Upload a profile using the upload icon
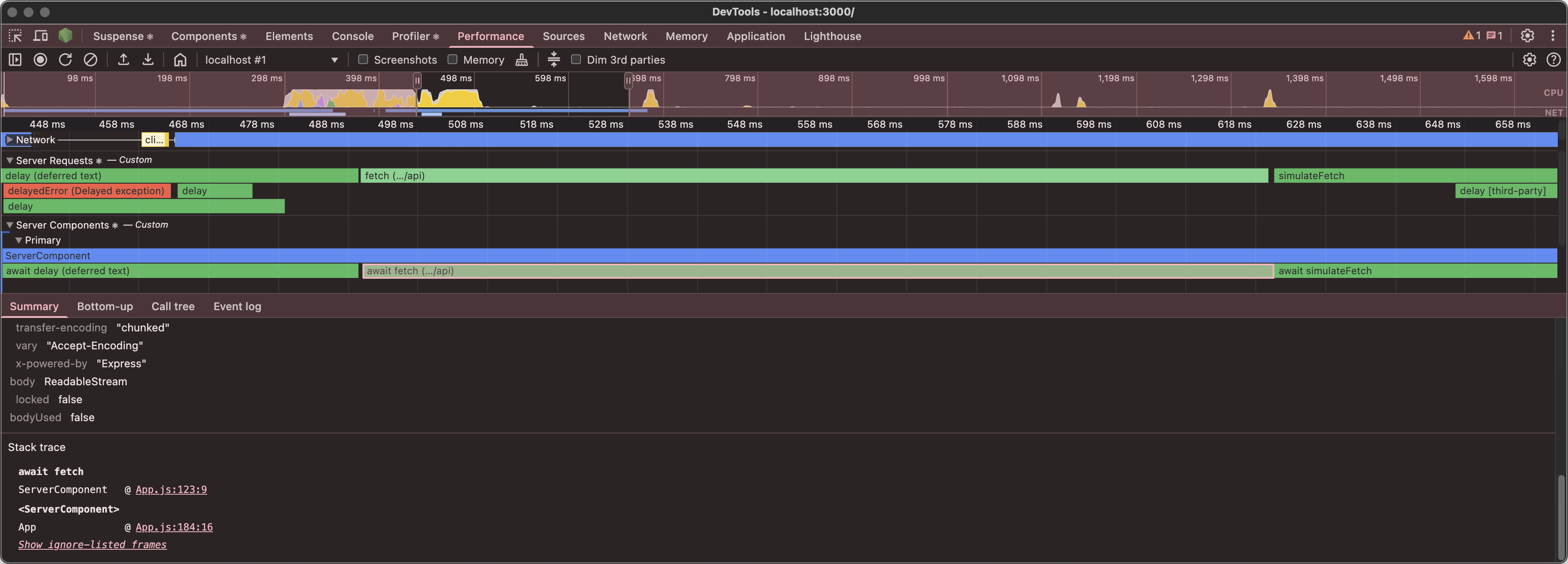 (x=124, y=60)
